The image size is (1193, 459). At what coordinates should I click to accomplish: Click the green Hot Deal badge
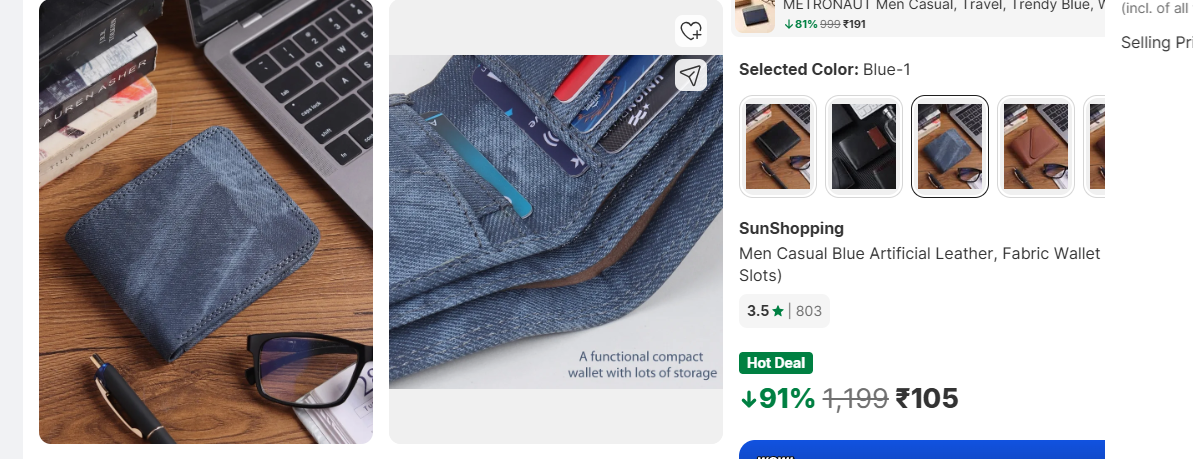[776, 363]
